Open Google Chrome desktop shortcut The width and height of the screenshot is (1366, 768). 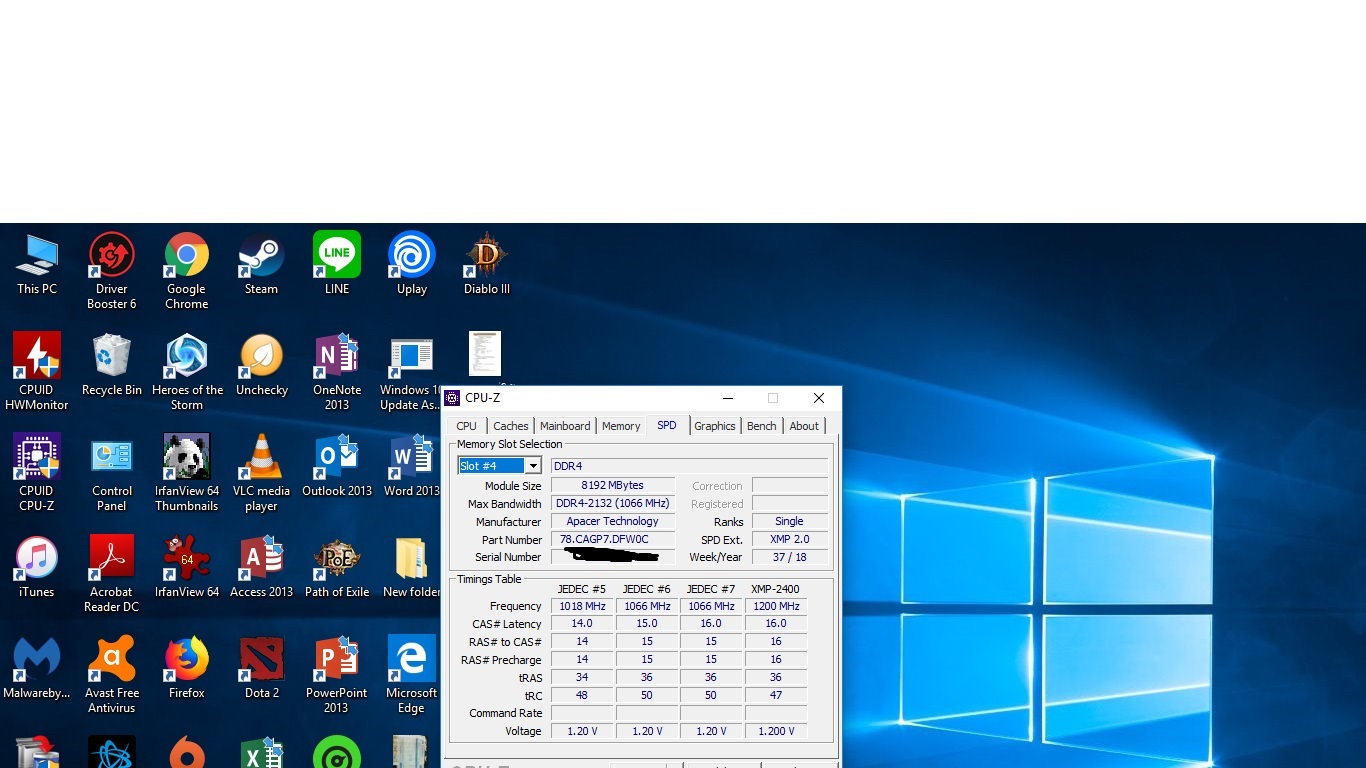187,271
